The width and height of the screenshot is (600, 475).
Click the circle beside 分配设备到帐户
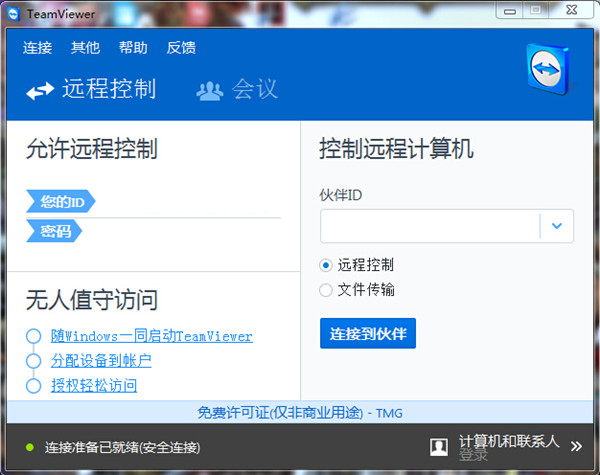(x=34, y=361)
